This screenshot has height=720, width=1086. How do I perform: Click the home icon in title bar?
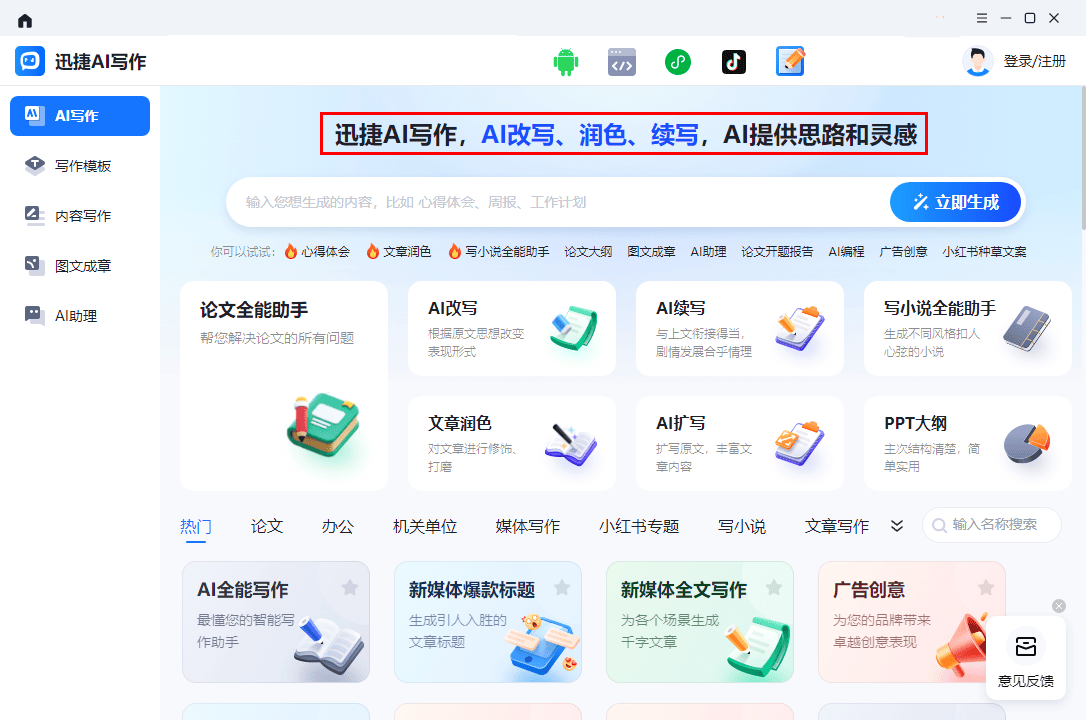click(25, 20)
